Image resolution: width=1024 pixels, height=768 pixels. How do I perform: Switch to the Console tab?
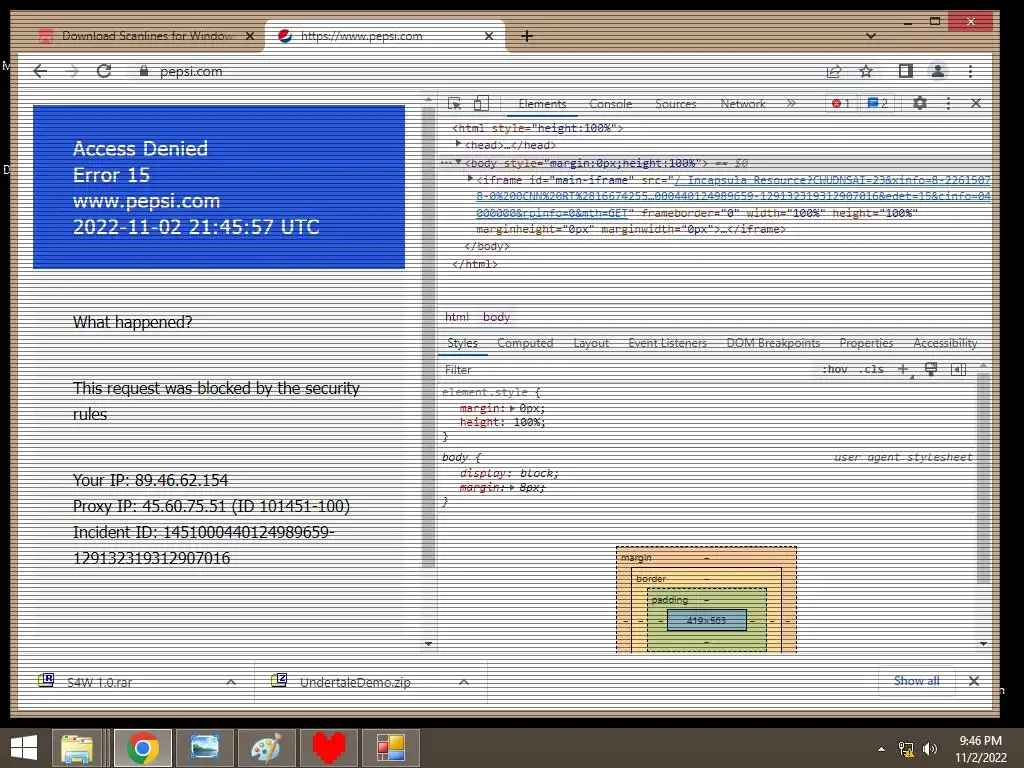click(611, 104)
